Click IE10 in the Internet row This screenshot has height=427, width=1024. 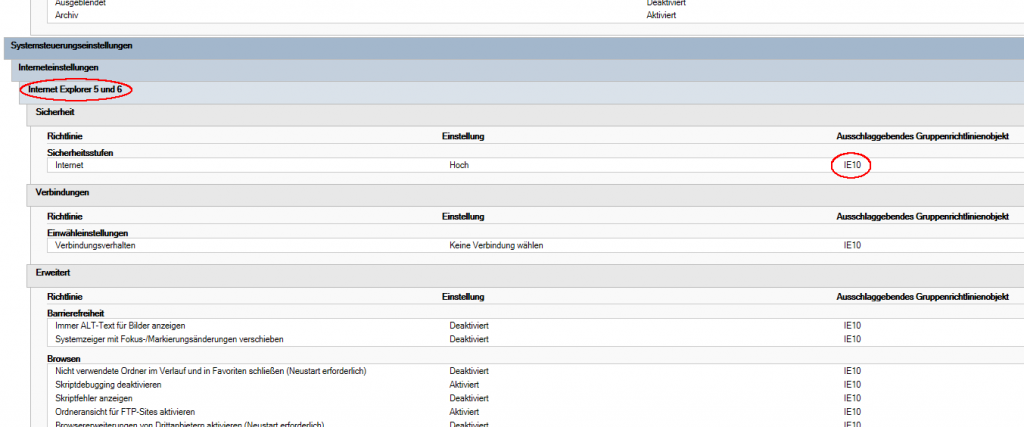point(852,165)
